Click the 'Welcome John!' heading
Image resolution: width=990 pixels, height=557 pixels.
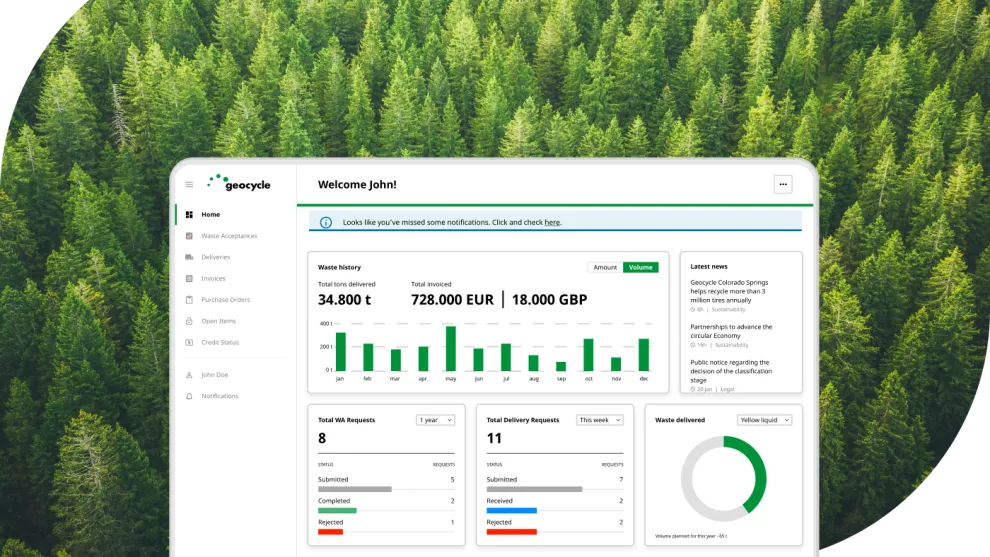tap(357, 184)
